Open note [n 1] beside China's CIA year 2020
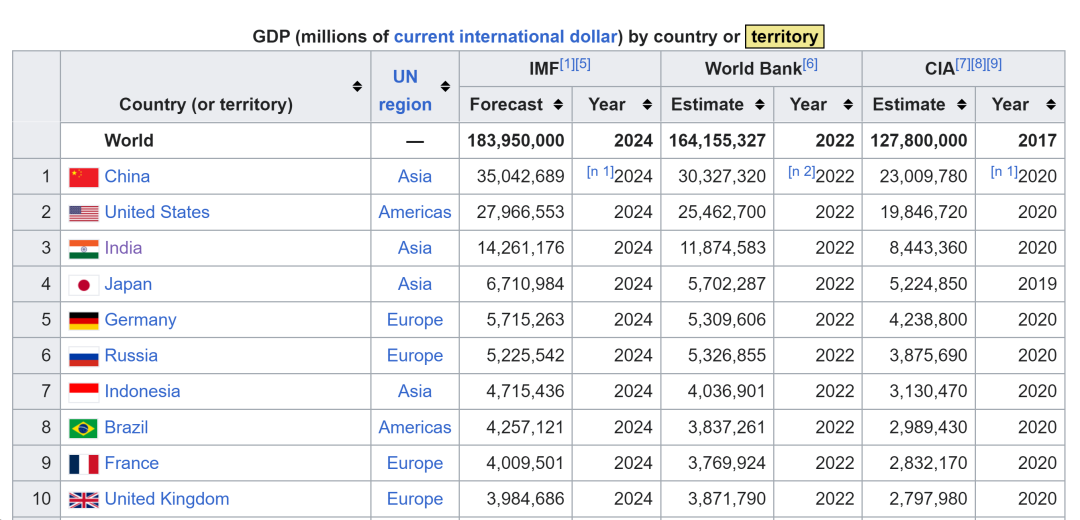The height and width of the screenshot is (520, 1080). pyautogui.click(x=1004, y=171)
